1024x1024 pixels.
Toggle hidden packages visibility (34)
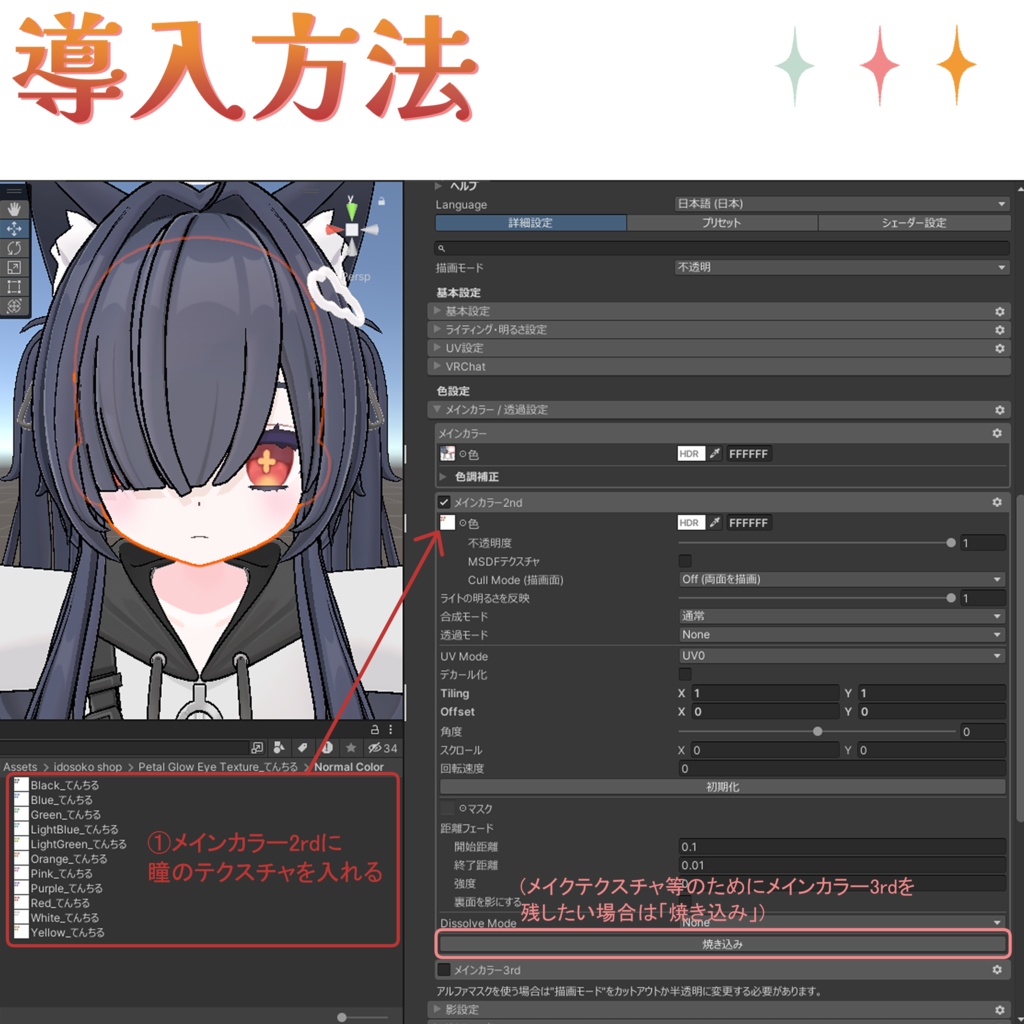pyautogui.click(x=383, y=748)
